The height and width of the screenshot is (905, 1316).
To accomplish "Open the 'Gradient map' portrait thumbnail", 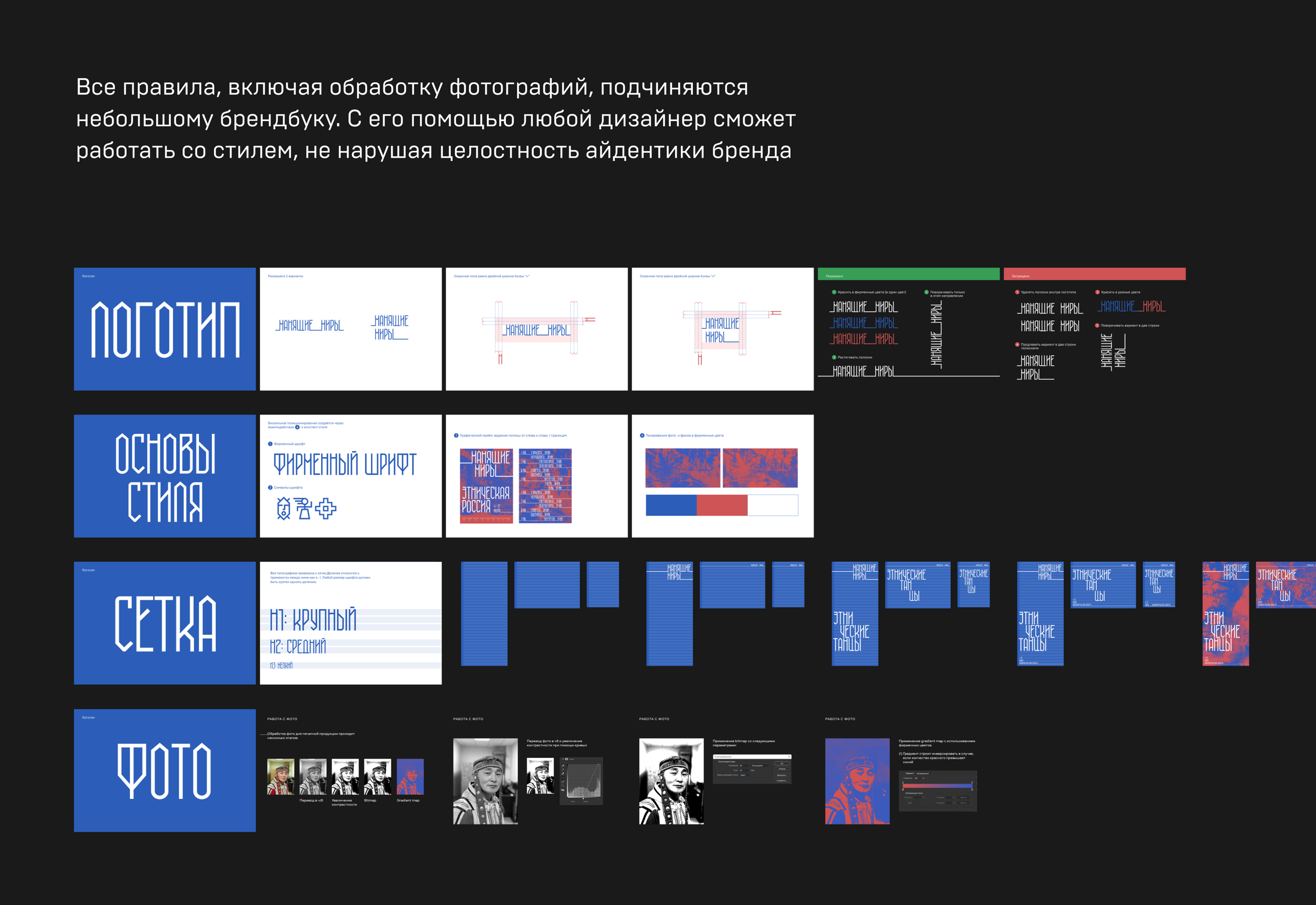I will point(410,777).
